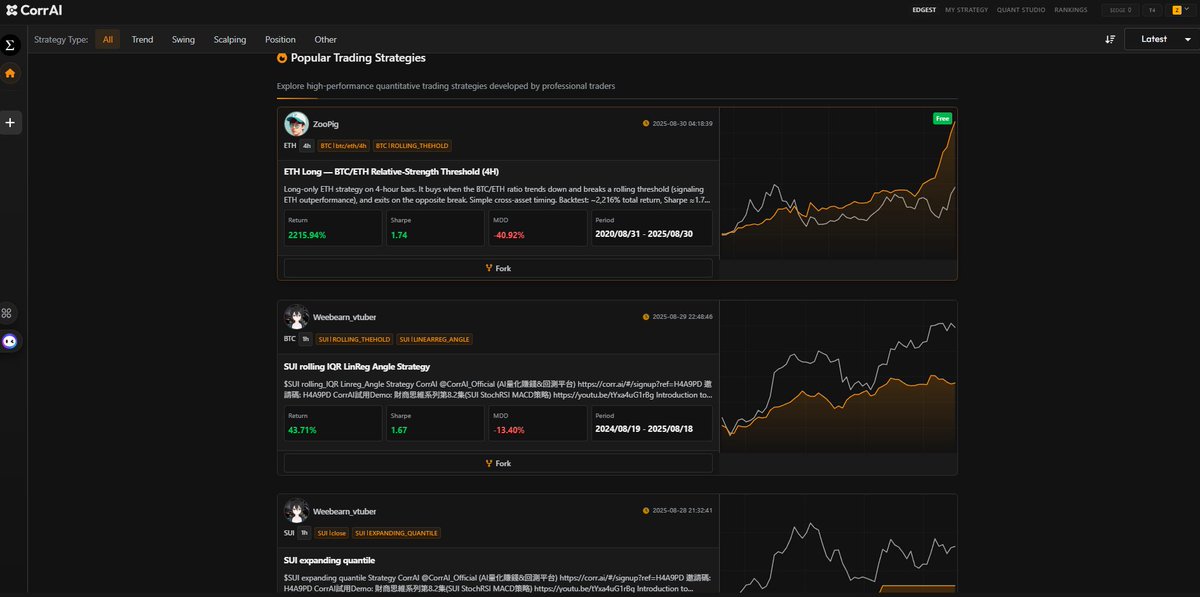This screenshot has height=597, width=1200.
Task: Click the SUI|close tag
Action: click(x=332, y=533)
